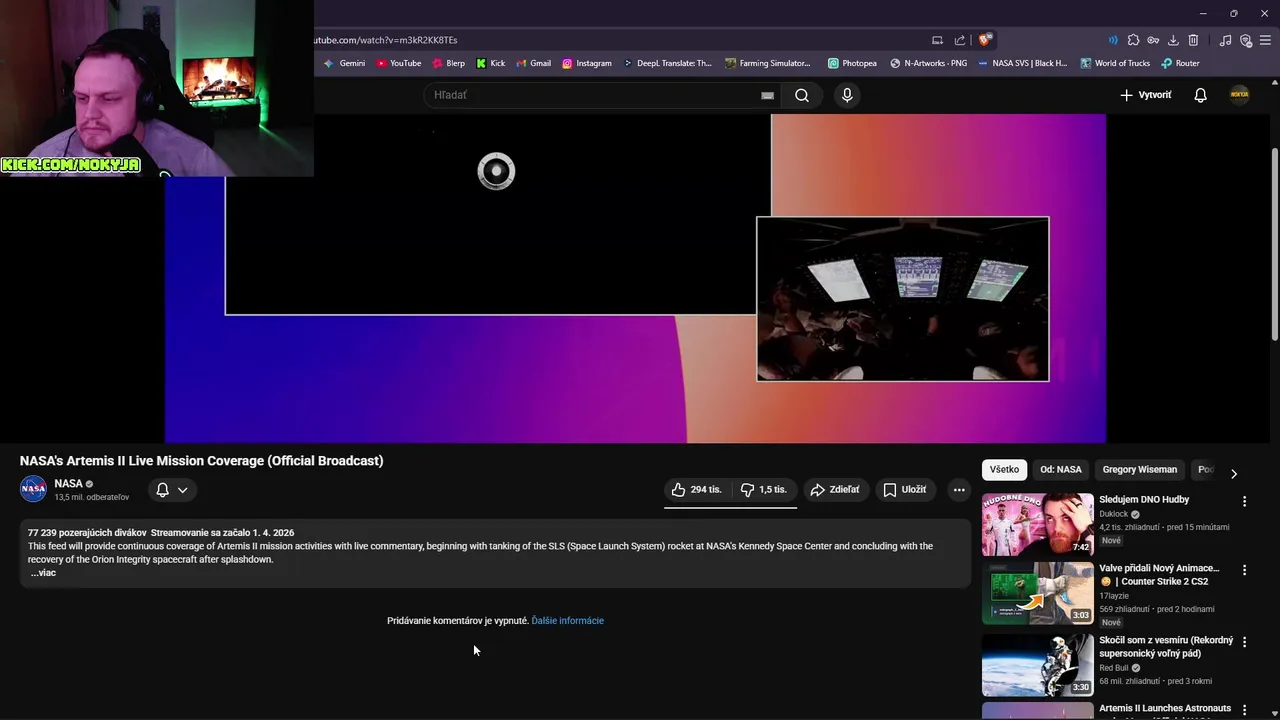Open the NASA channel name link
Viewport: 1280px width, 720px height.
coord(68,484)
